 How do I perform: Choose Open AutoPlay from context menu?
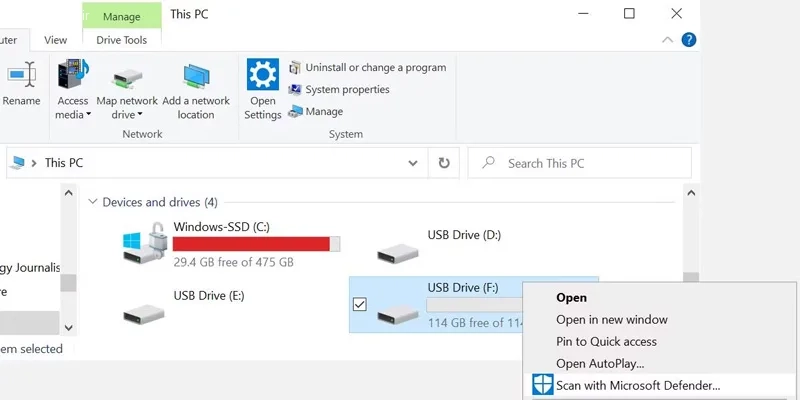(600, 363)
